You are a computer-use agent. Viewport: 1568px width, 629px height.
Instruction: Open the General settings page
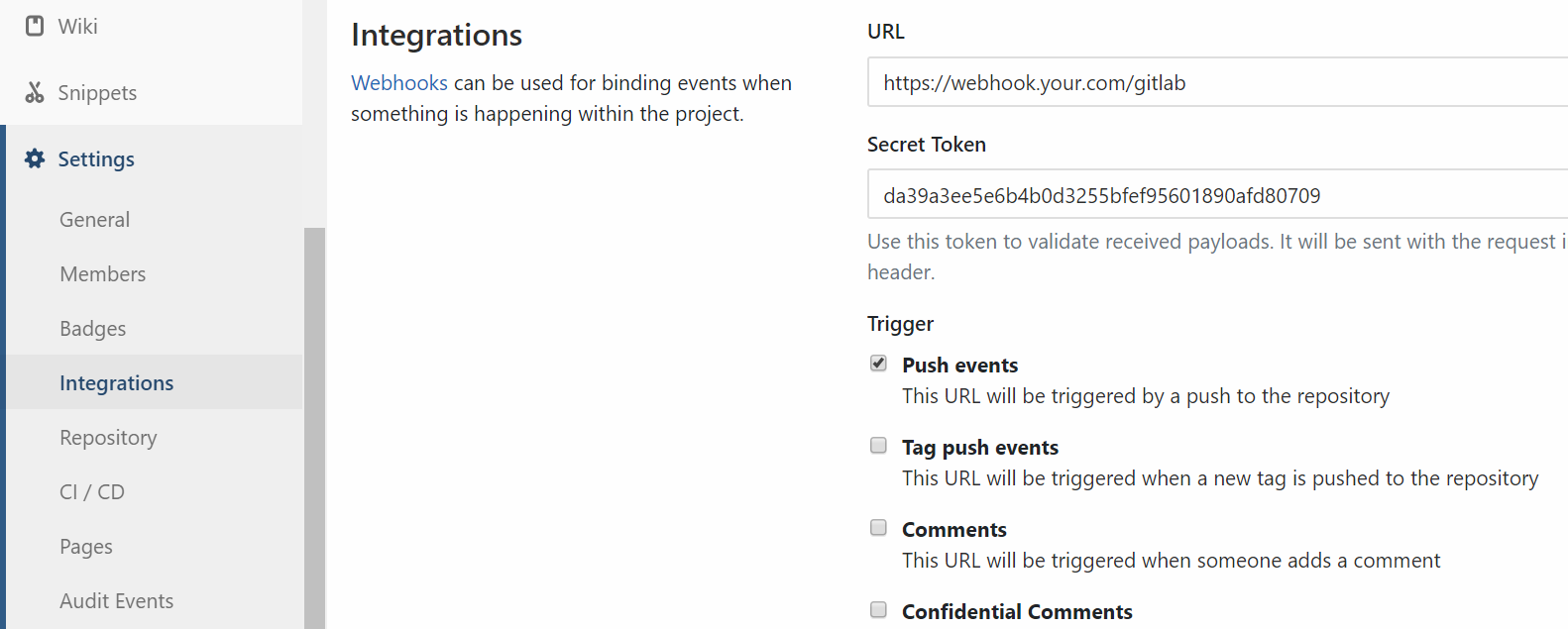click(94, 220)
